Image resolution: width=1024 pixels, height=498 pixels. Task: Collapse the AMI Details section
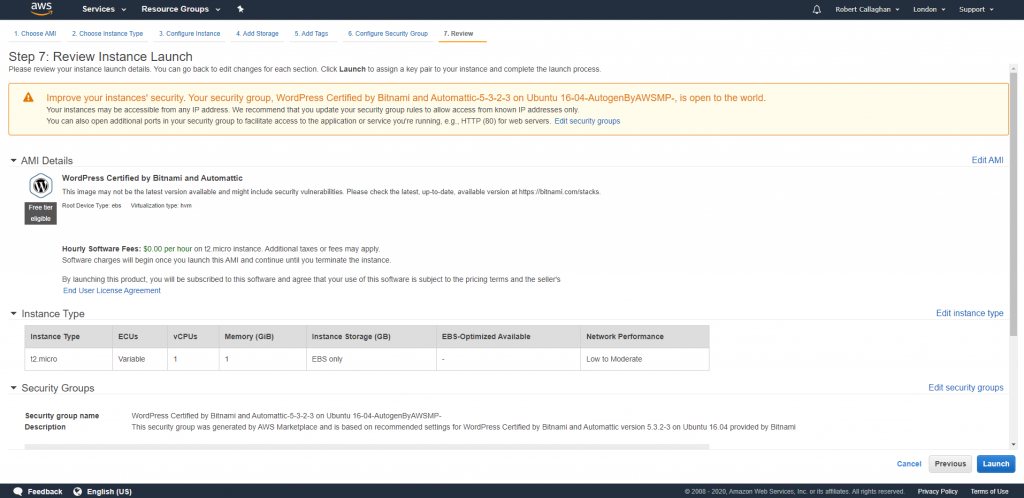(x=13, y=161)
